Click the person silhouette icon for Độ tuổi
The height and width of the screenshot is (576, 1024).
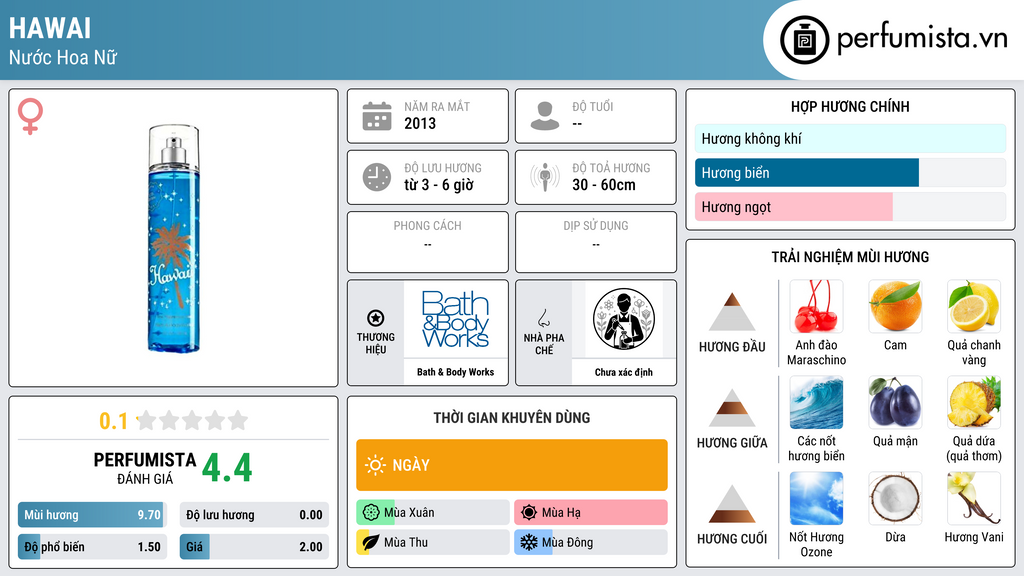[x=545, y=116]
